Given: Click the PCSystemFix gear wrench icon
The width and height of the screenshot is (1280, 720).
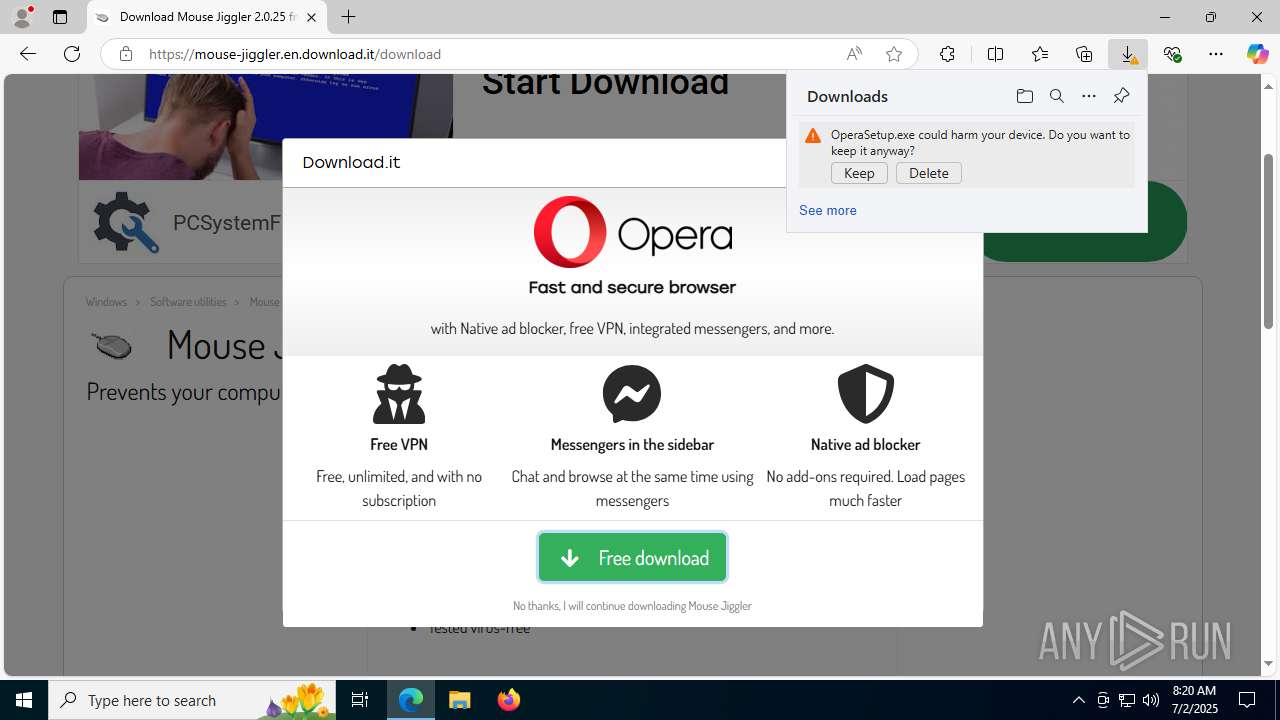Looking at the screenshot, I should (x=125, y=222).
